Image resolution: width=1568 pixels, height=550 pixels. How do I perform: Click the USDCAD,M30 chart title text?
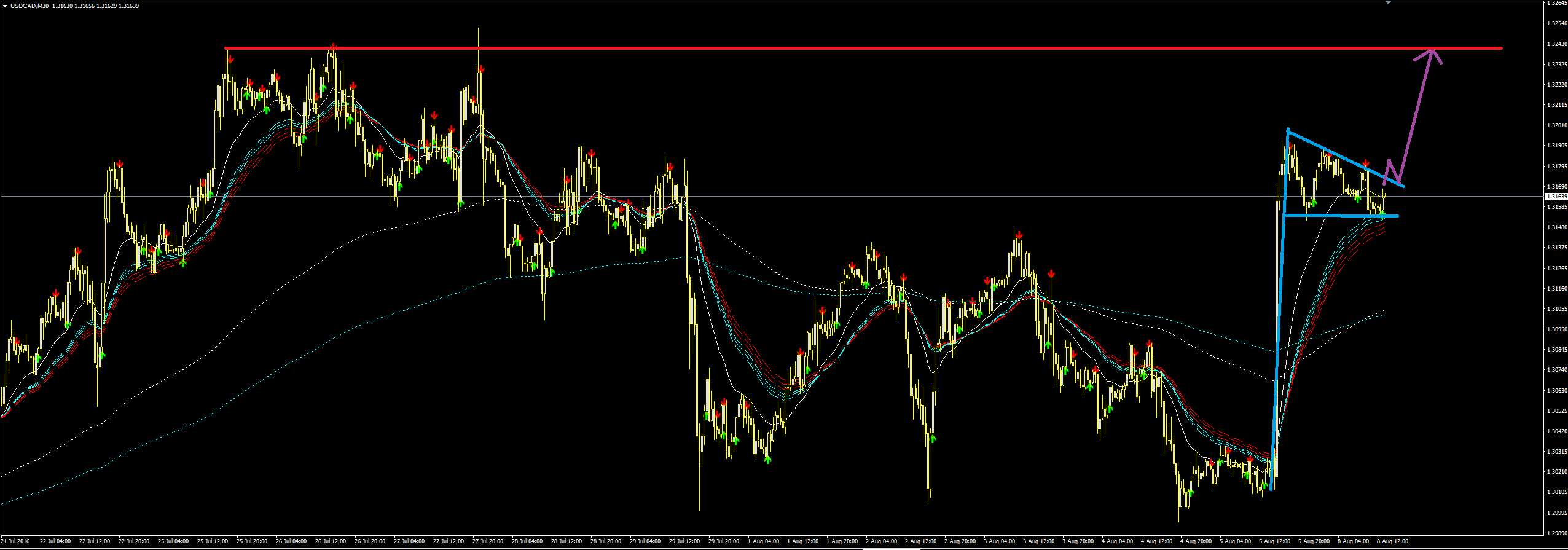click(x=30, y=6)
